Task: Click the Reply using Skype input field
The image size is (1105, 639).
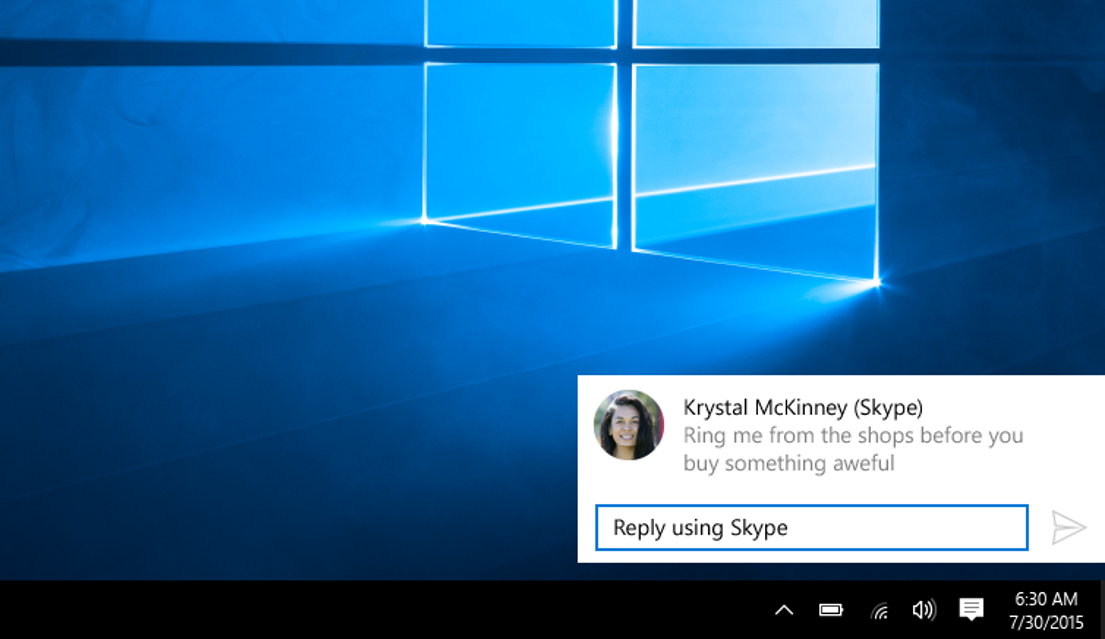Action: [x=811, y=528]
